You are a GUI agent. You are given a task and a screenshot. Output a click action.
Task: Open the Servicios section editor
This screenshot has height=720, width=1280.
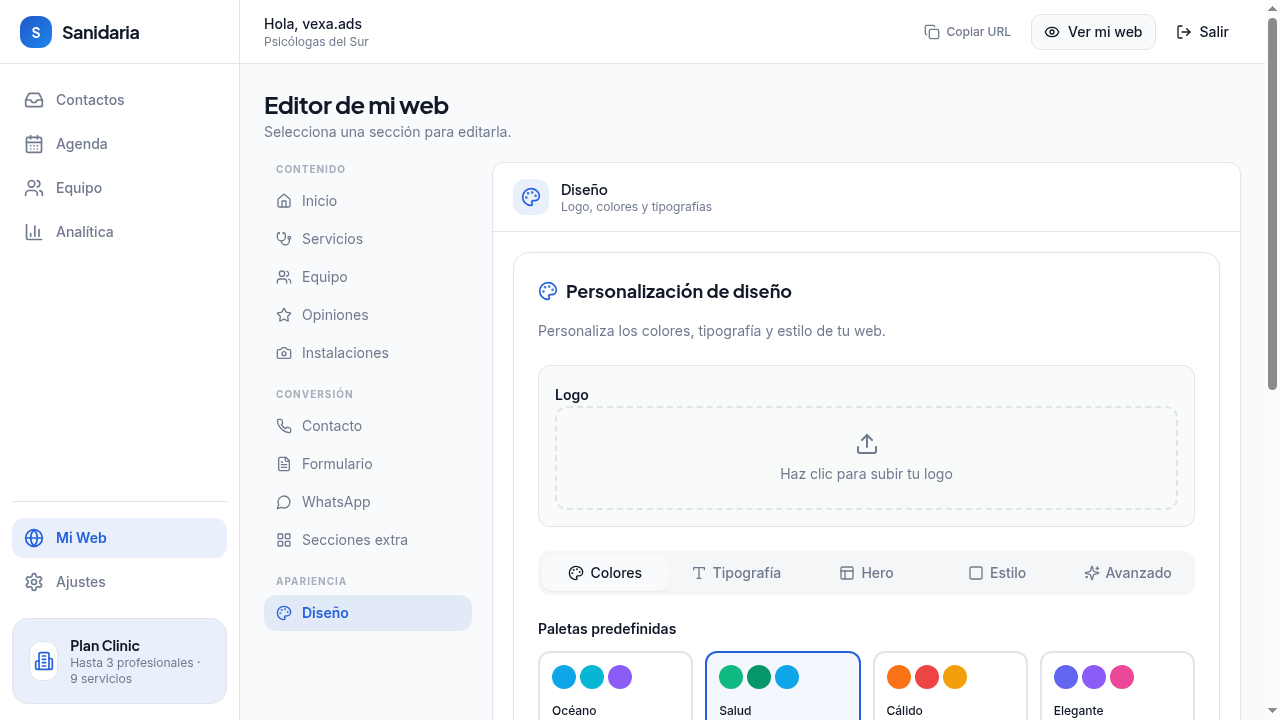click(x=368, y=239)
